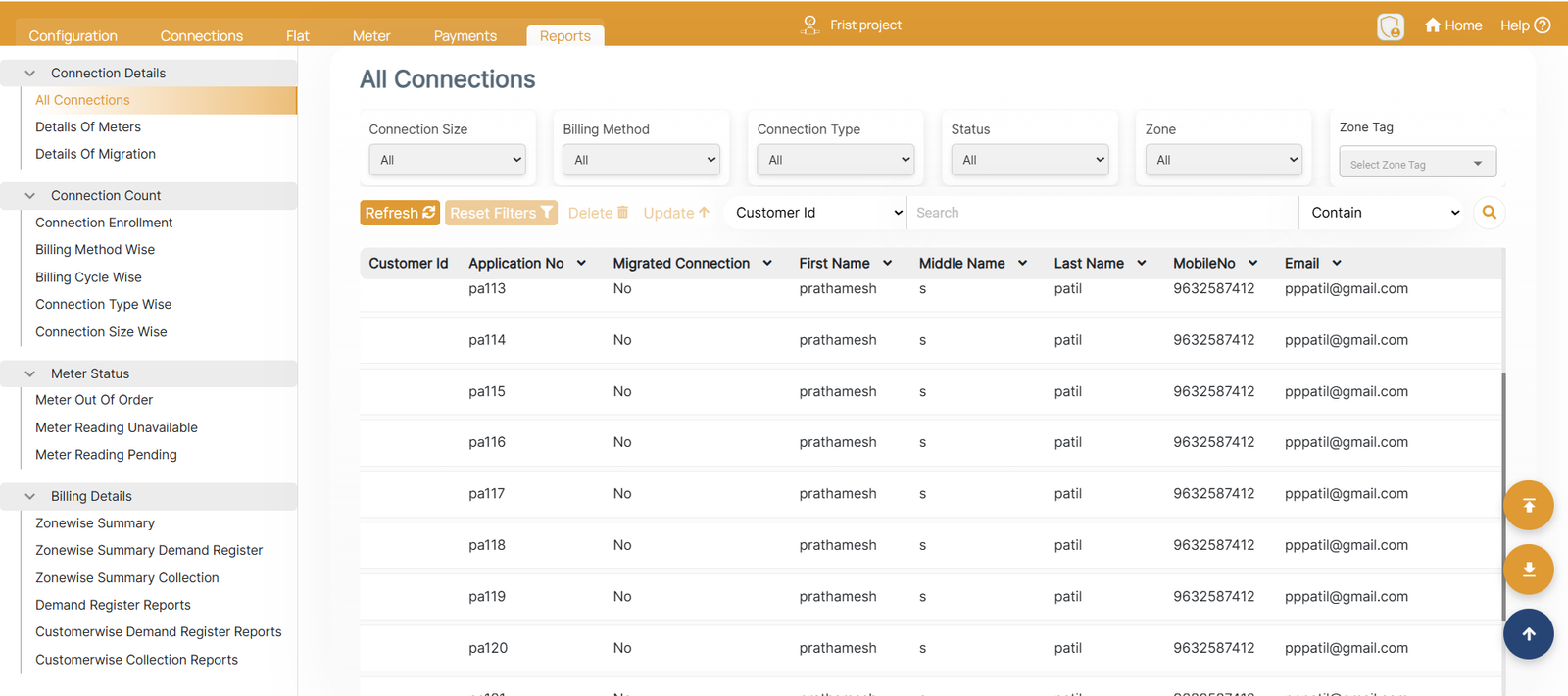Click the Reset Filters button
Image resolution: width=1568 pixels, height=696 pixels.
501,213
